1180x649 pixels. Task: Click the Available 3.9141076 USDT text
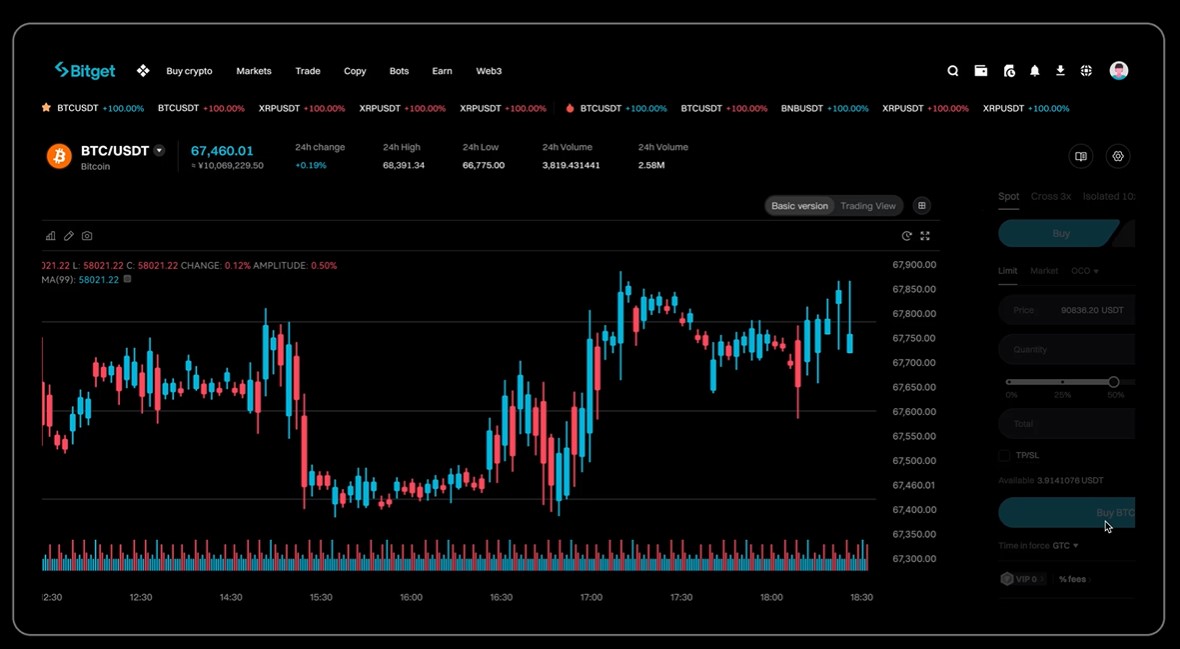pyautogui.click(x=1051, y=480)
